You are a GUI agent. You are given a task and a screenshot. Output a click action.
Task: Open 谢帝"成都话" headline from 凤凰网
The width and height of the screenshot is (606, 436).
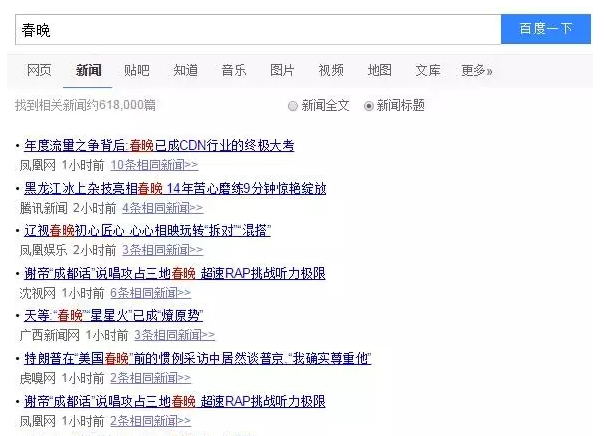tap(175, 402)
